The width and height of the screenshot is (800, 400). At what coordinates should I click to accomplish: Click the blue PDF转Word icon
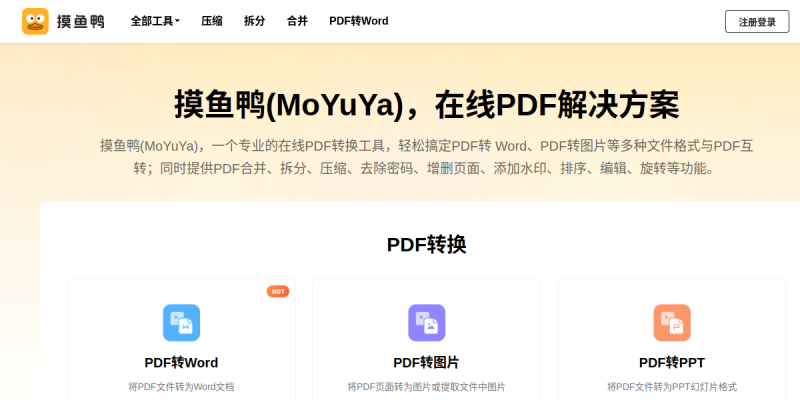[181, 323]
